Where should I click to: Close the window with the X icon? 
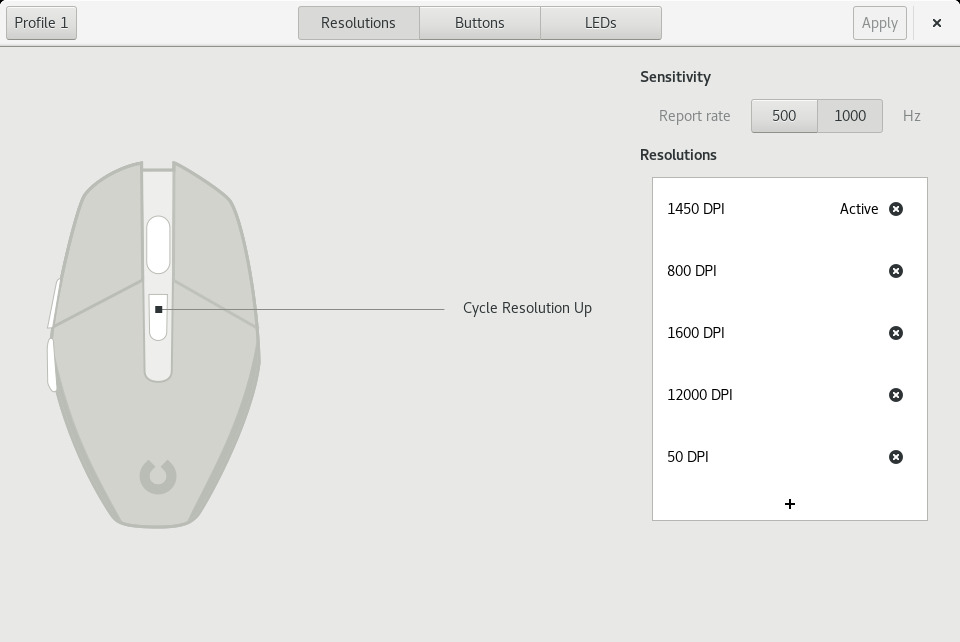pos(937,23)
